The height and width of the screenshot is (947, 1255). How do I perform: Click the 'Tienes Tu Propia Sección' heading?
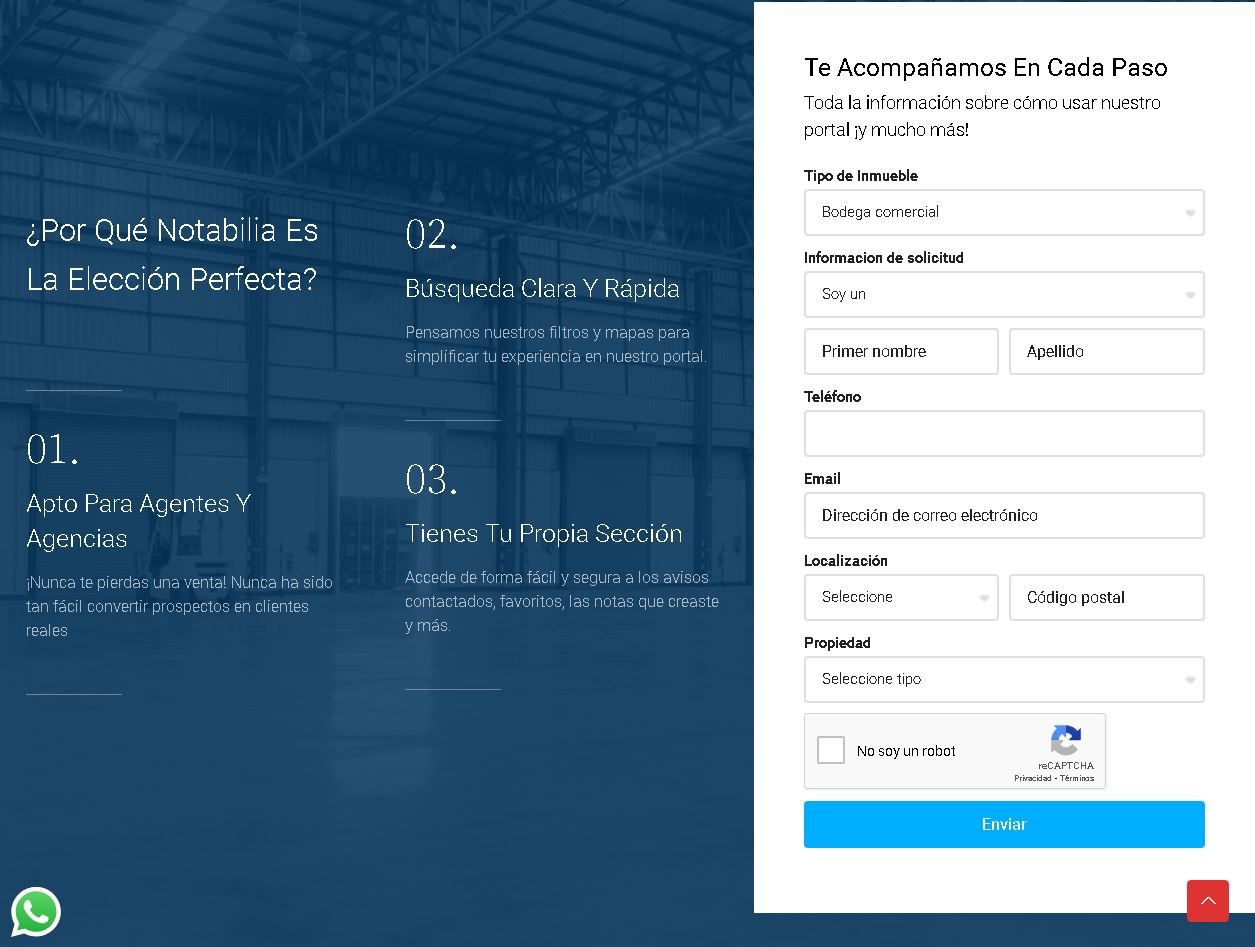(x=544, y=534)
